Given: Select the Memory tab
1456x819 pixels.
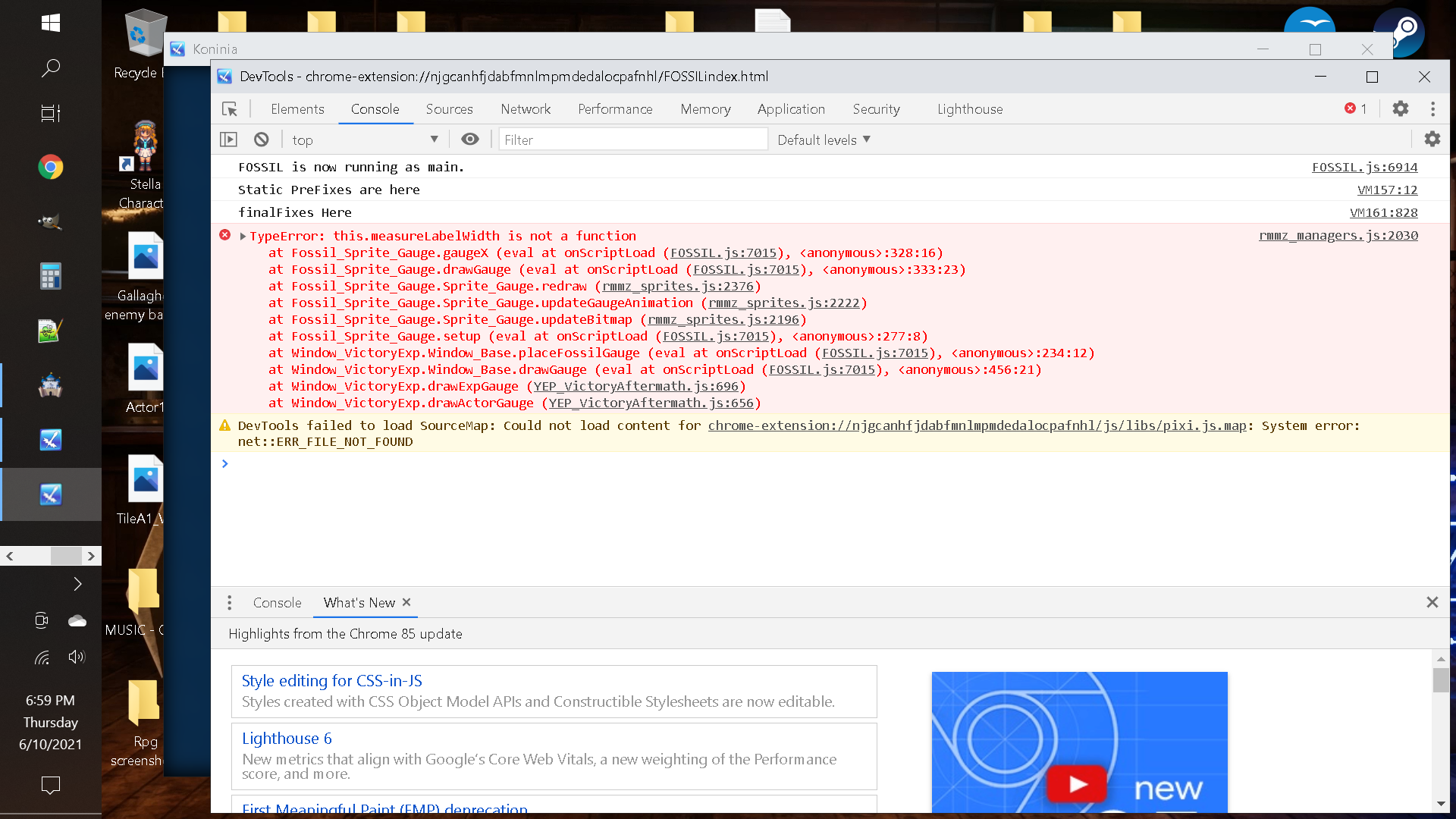Looking at the screenshot, I should 705,109.
